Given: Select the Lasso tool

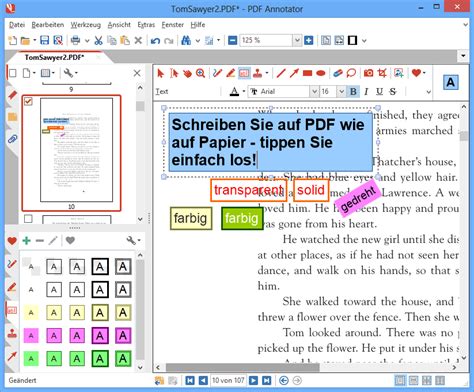Looking at the screenshot, I should coord(351,73).
